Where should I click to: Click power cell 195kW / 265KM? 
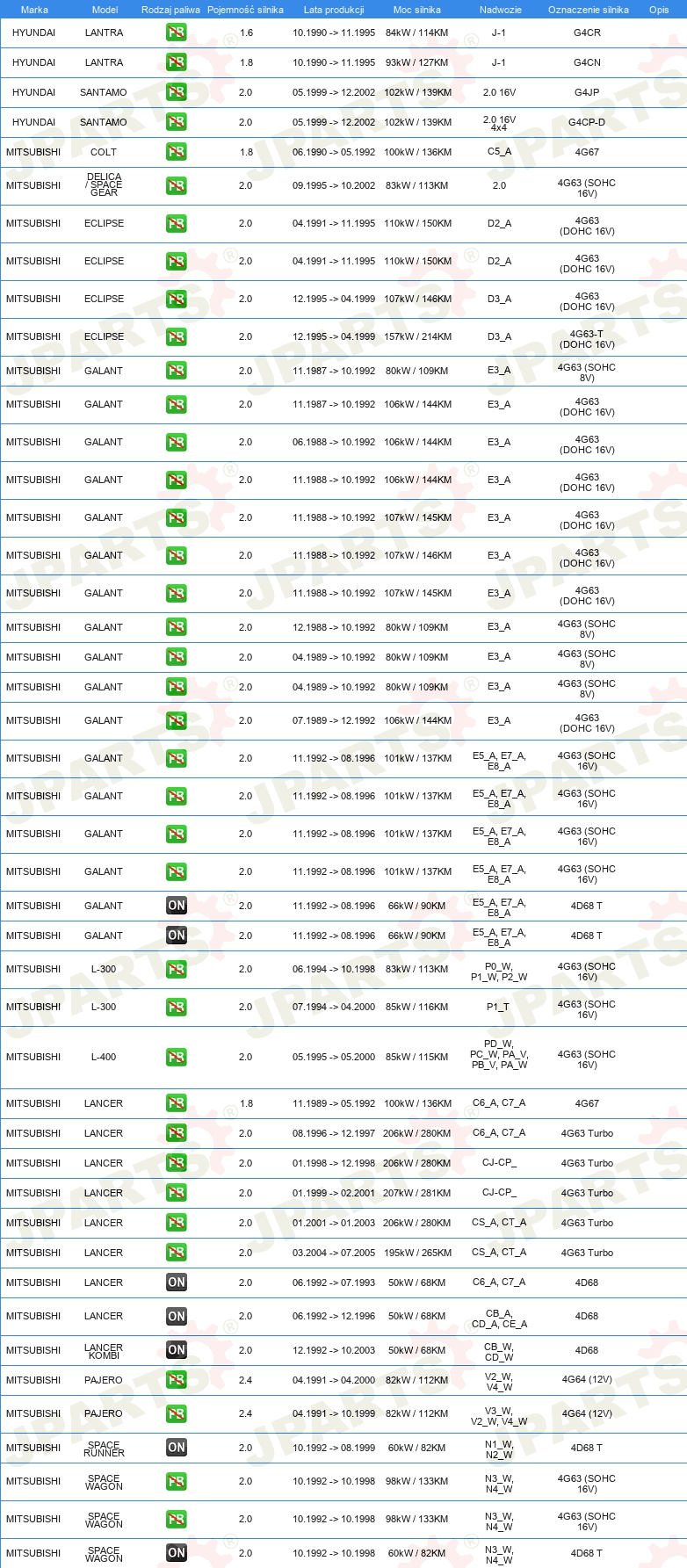(x=417, y=1253)
